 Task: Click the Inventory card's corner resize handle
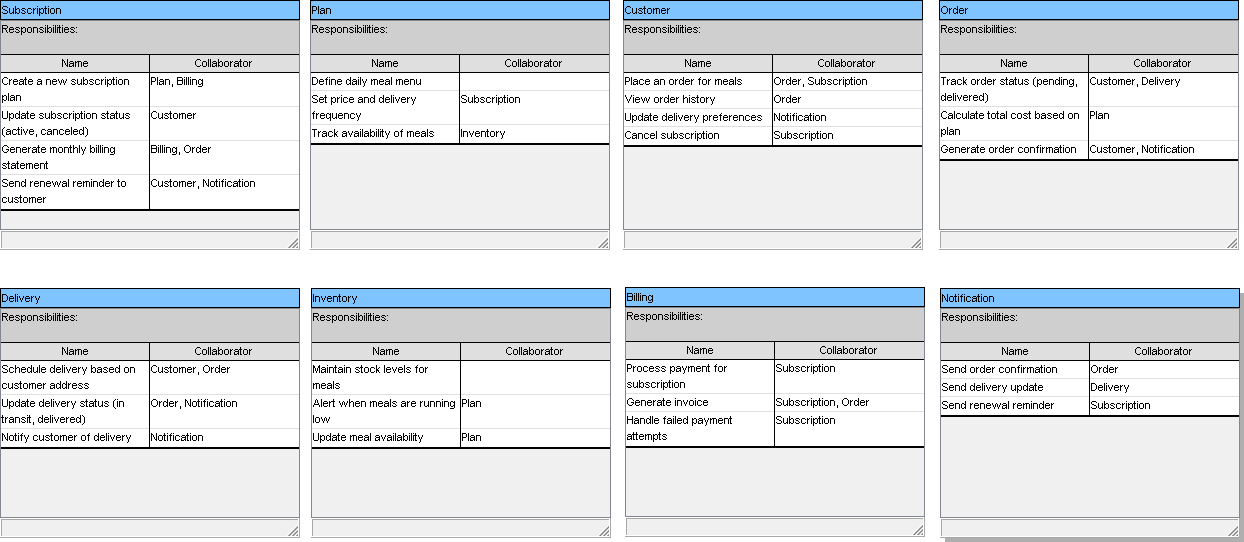pyautogui.click(x=603, y=530)
